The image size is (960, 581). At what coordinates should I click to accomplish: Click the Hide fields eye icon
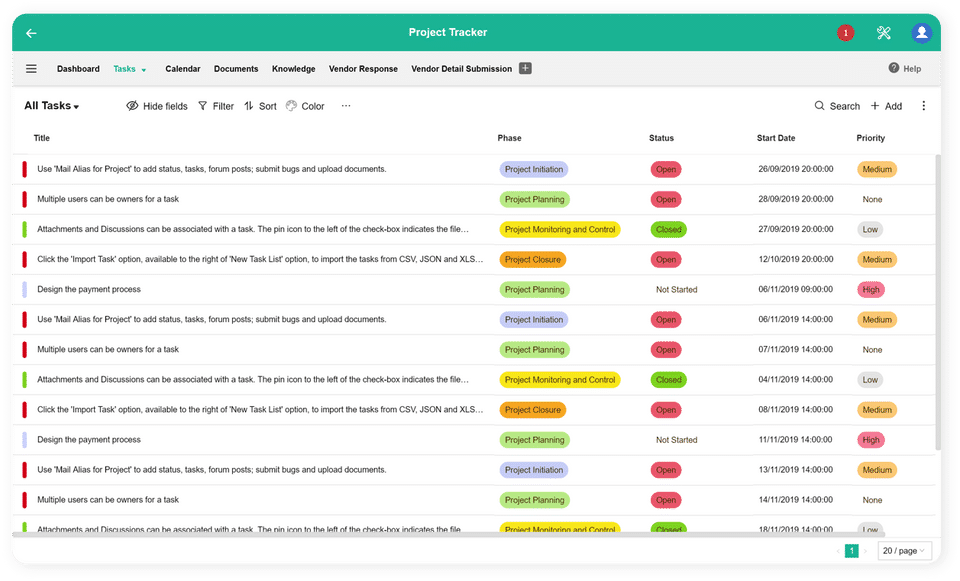click(x=132, y=106)
